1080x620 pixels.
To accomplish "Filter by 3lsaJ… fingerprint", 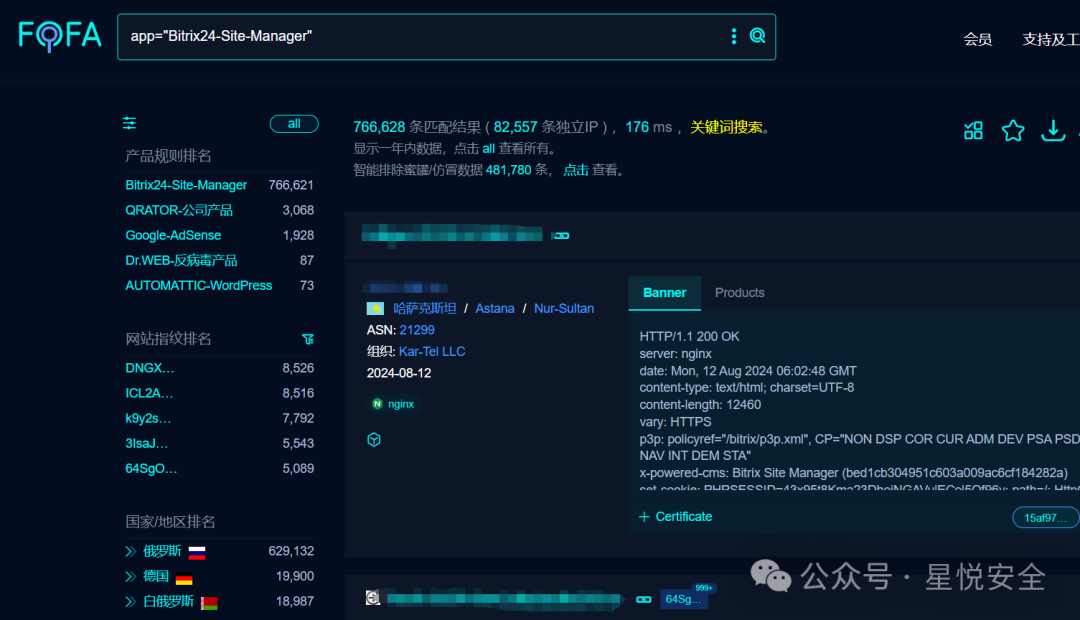I will [x=147, y=444].
